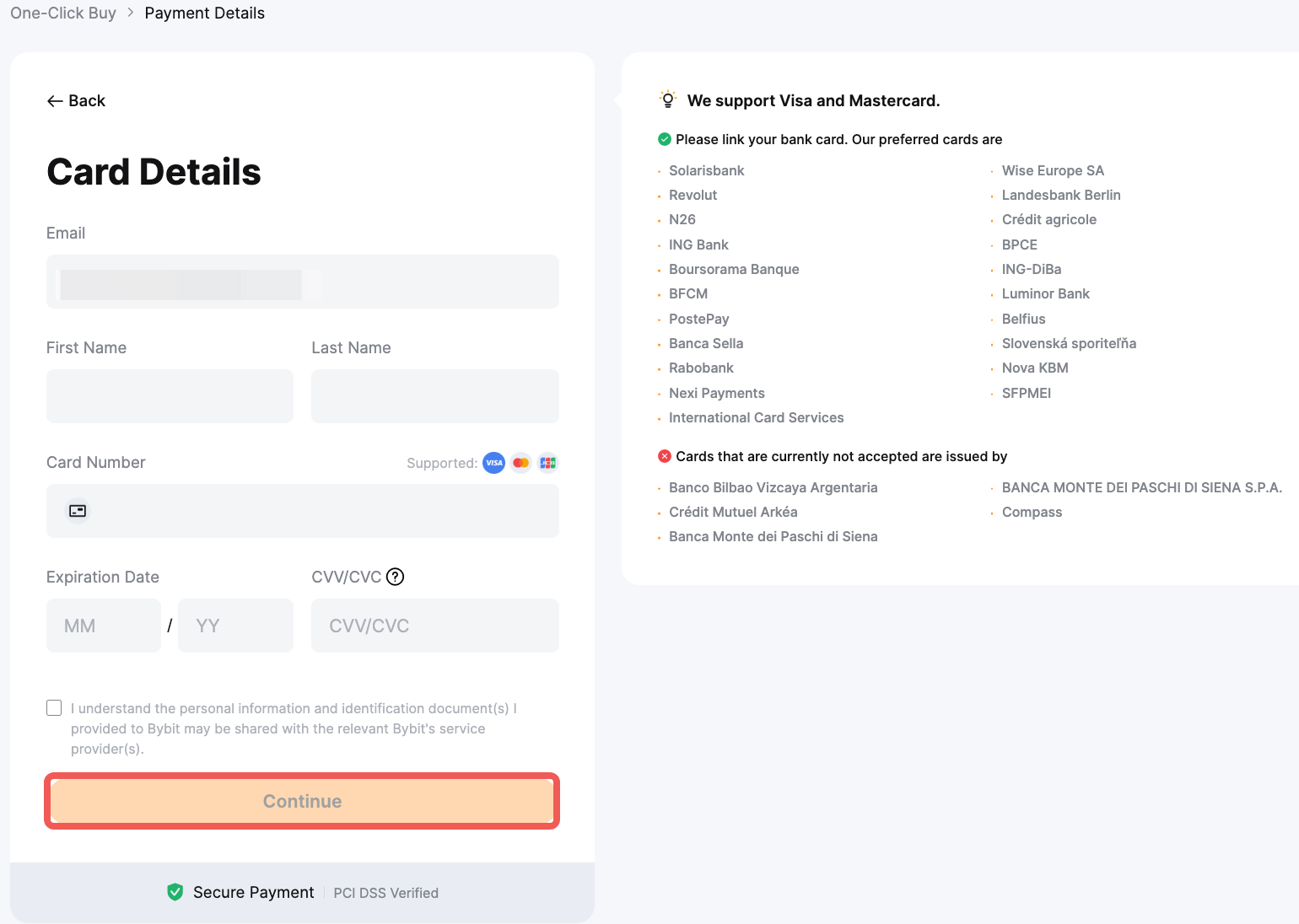Click the 'Secure Payment' label

click(x=254, y=892)
